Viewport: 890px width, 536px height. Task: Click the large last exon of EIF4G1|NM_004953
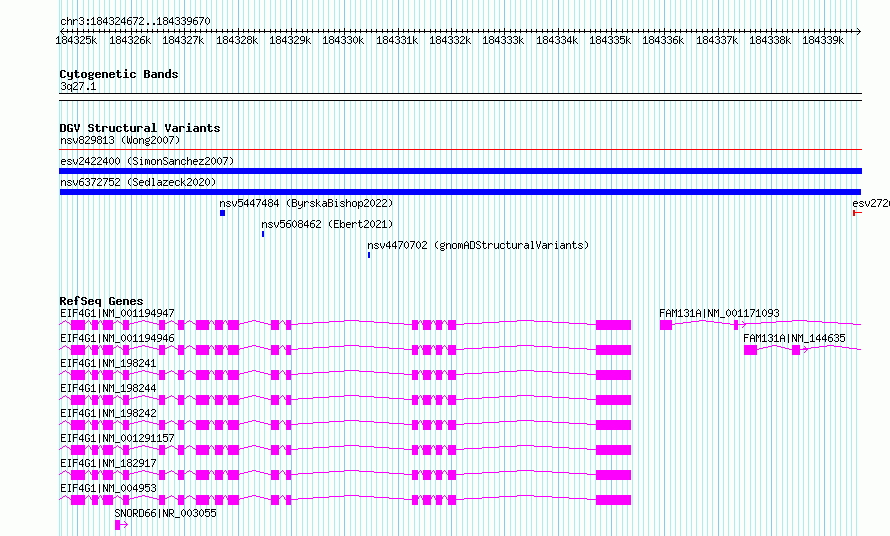tap(614, 500)
